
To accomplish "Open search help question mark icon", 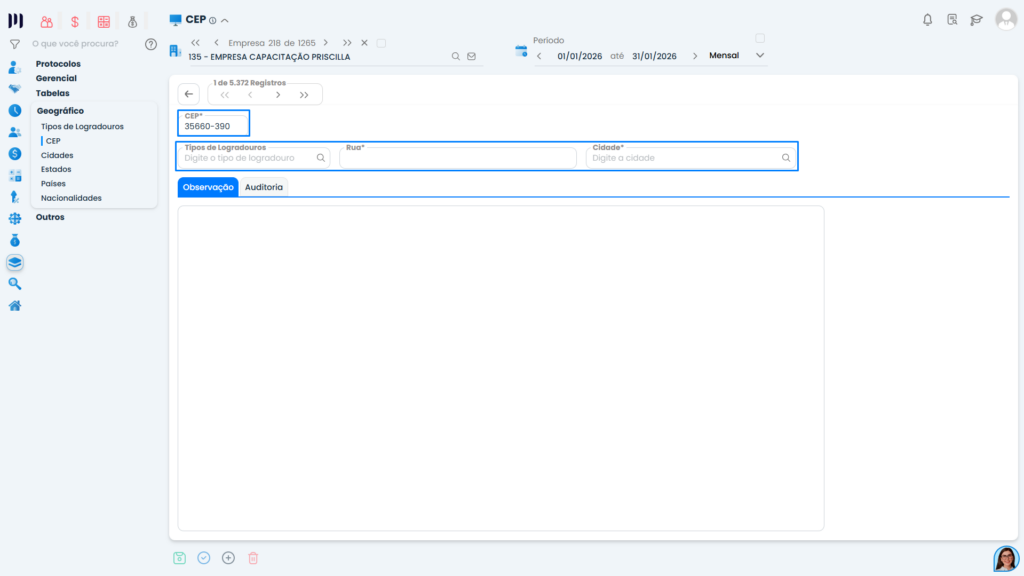I will pos(151,44).
